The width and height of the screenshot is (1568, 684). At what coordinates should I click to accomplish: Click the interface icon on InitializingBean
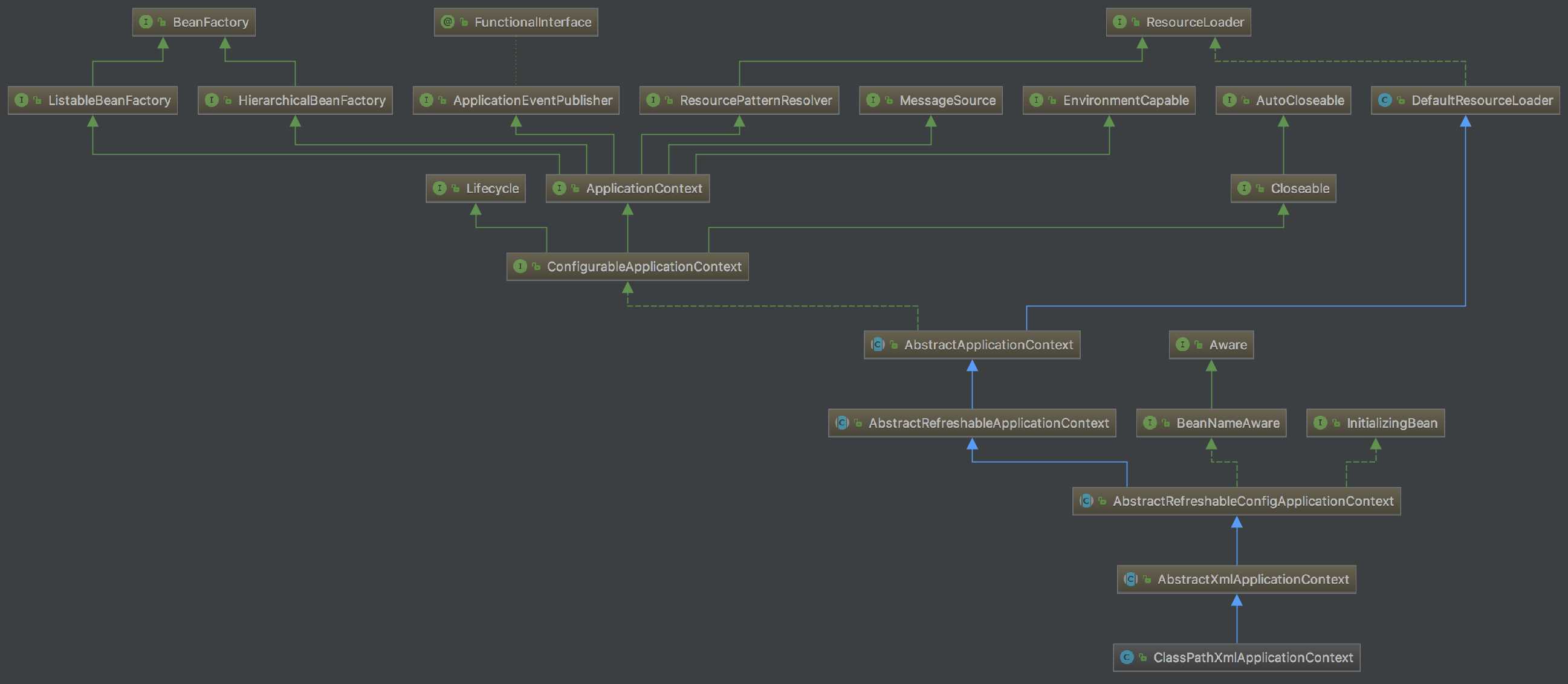[x=1320, y=422]
